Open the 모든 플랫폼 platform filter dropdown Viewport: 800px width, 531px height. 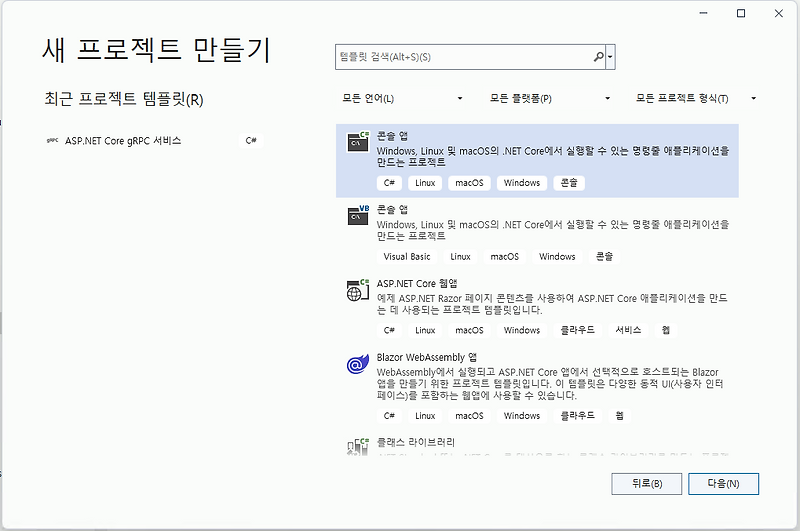click(550, 98)
